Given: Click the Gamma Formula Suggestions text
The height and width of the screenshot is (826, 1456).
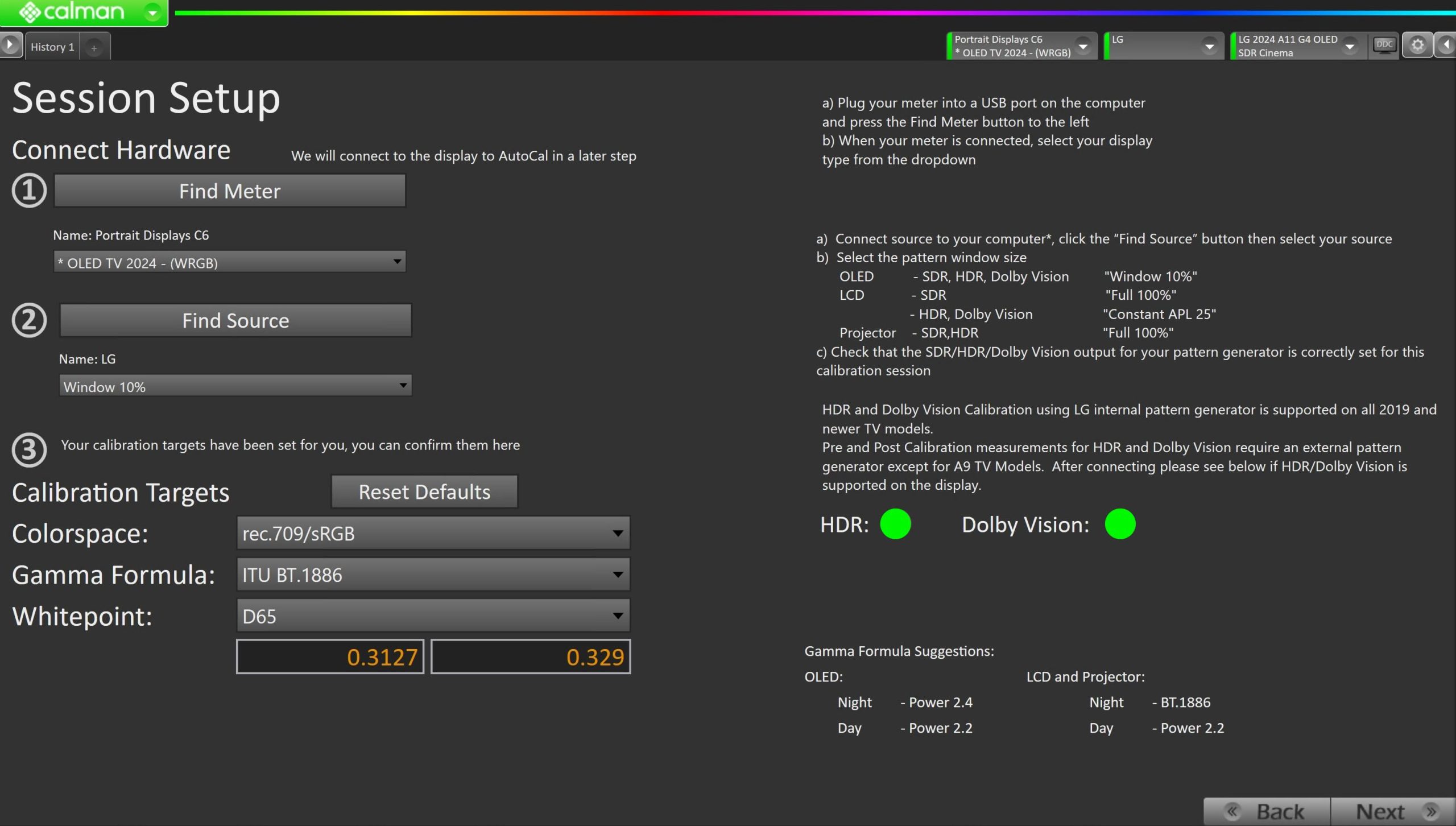Looking at the screenshot, I should pyautogui.click(x=899, y=651).
